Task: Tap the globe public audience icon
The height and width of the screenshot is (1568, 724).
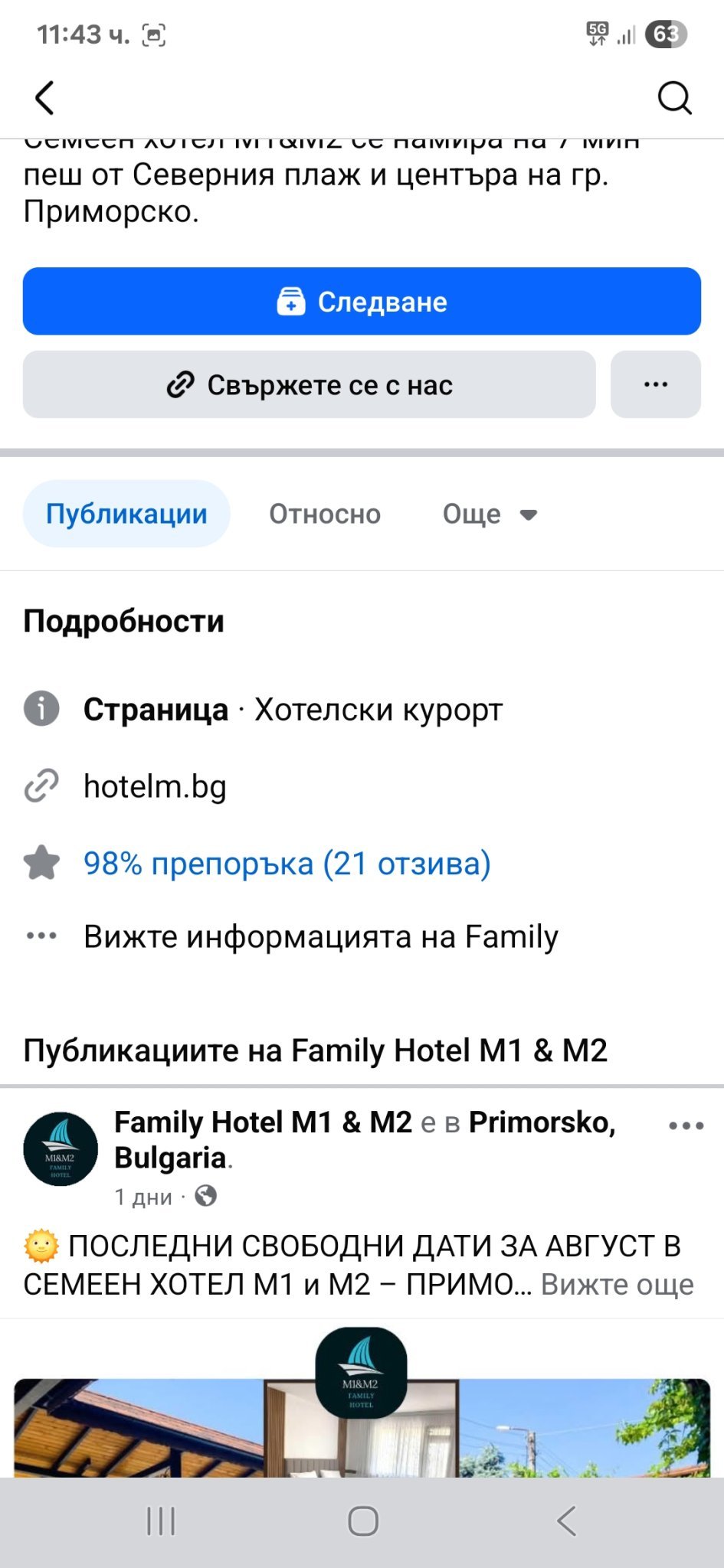Action: coord(205,1196)
